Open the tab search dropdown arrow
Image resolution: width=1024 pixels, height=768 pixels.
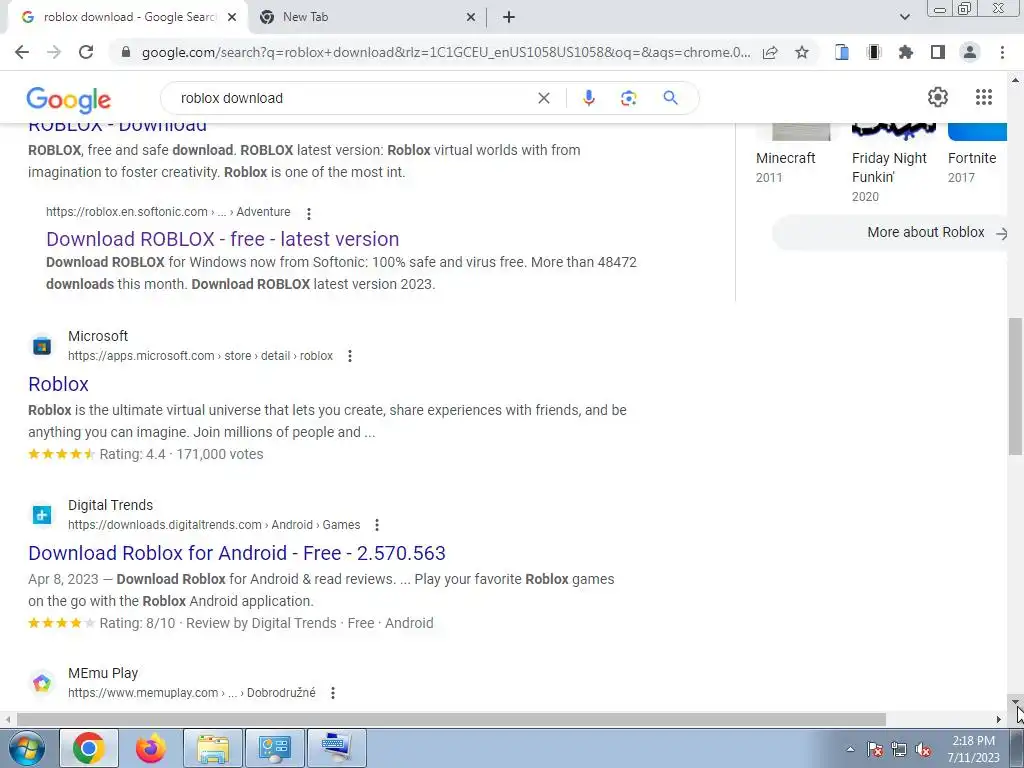[x=904, y=17]
